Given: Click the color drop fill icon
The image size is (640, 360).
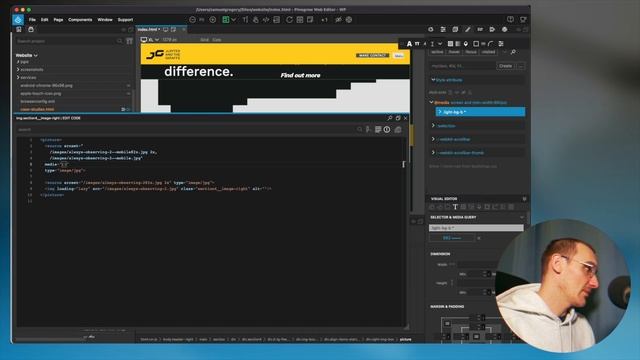Looking at the screenshot, I should point(466,44).
